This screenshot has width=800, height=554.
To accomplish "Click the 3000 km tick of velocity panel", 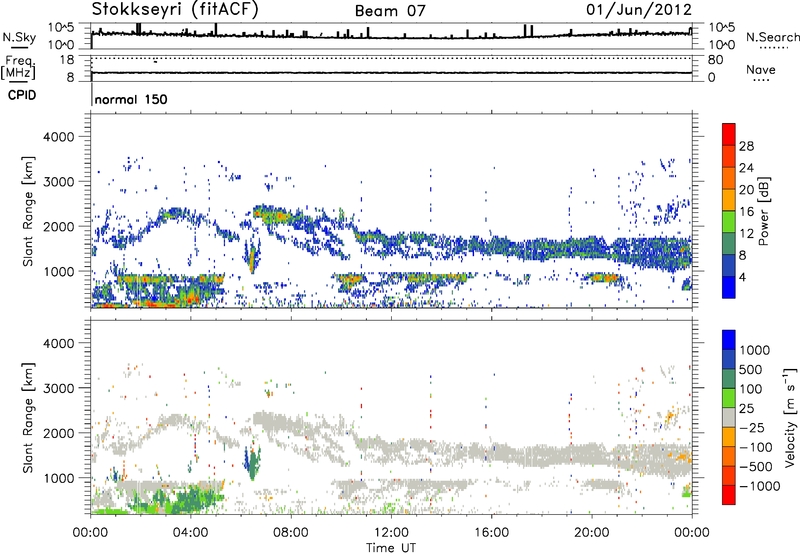I will tap(58, 388).
